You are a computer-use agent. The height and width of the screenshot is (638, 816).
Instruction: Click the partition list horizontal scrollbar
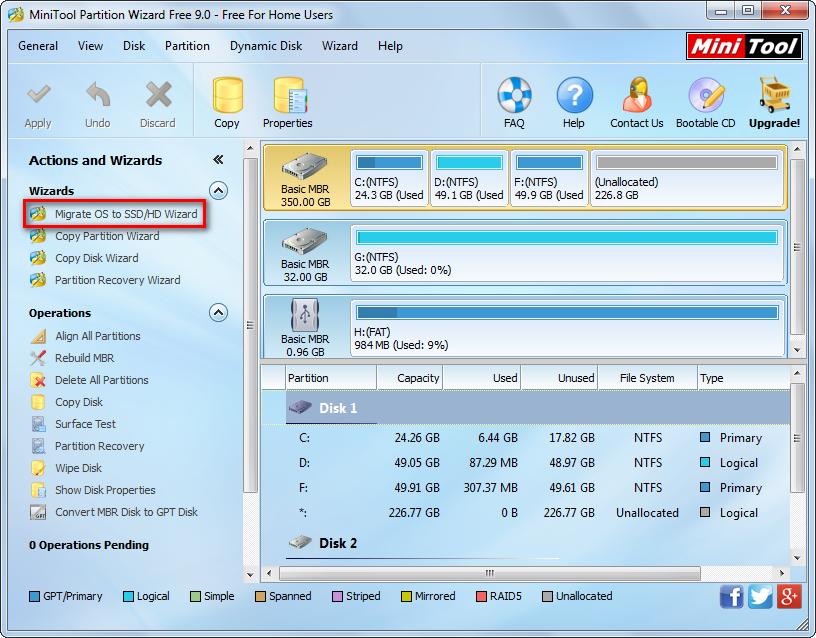click(490, 573)
